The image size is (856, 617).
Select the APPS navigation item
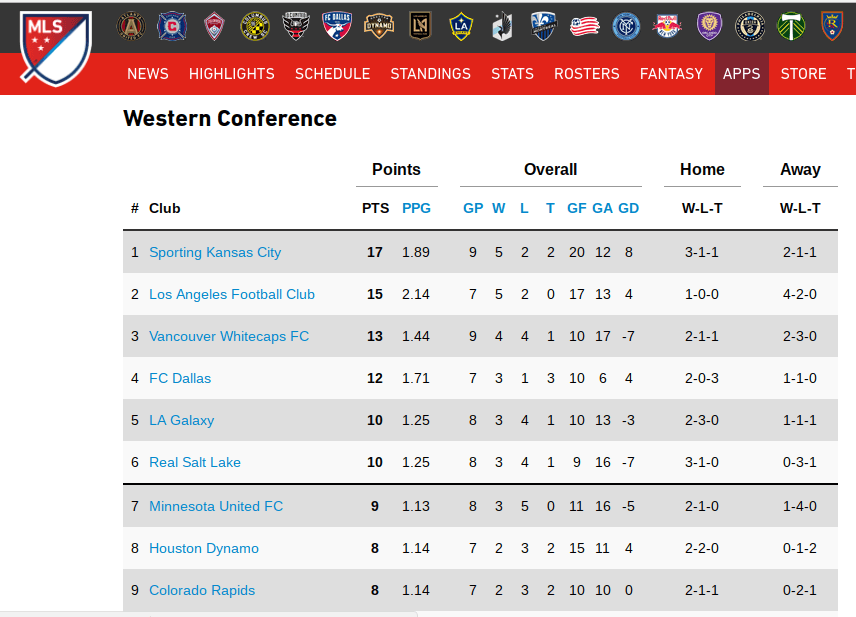click(741, 74)
